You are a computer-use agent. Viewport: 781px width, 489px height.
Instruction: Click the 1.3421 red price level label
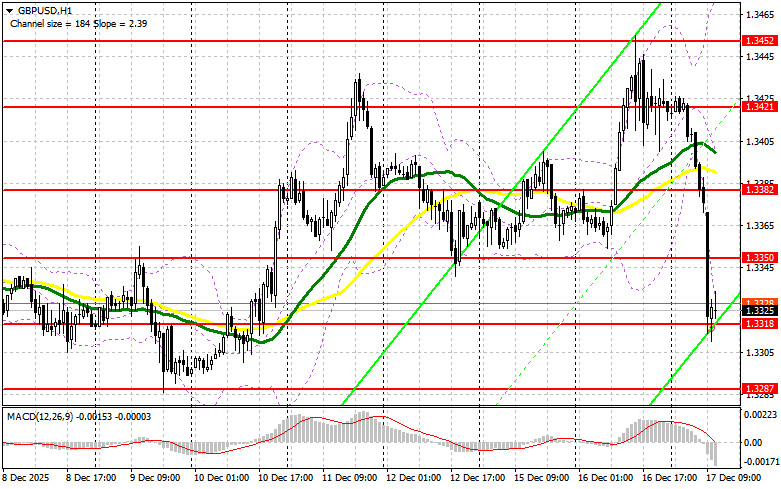(x=760, y=107)
